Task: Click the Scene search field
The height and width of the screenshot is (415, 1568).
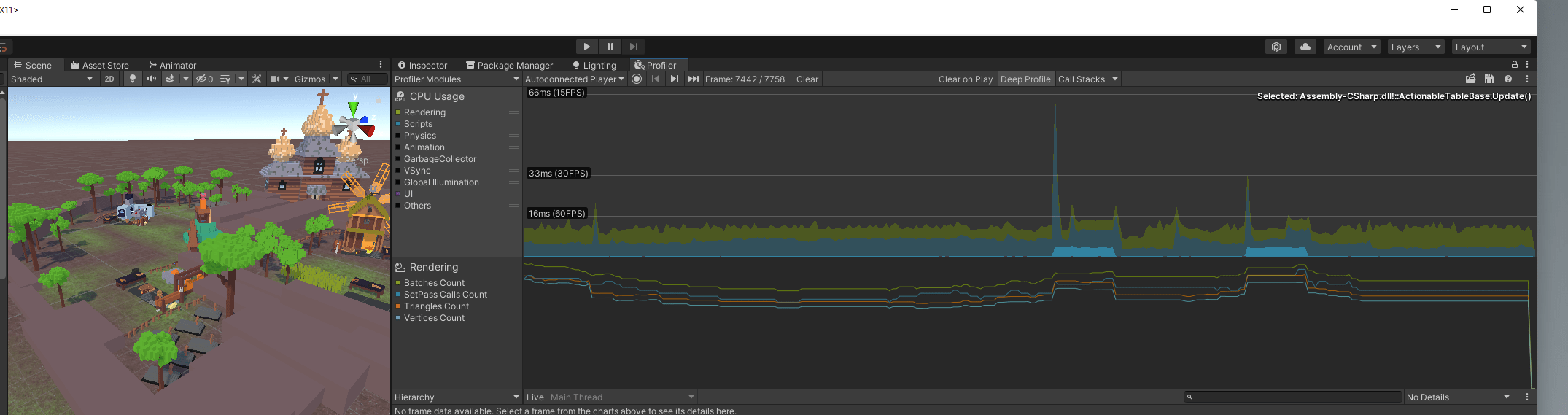Action: 367,79
